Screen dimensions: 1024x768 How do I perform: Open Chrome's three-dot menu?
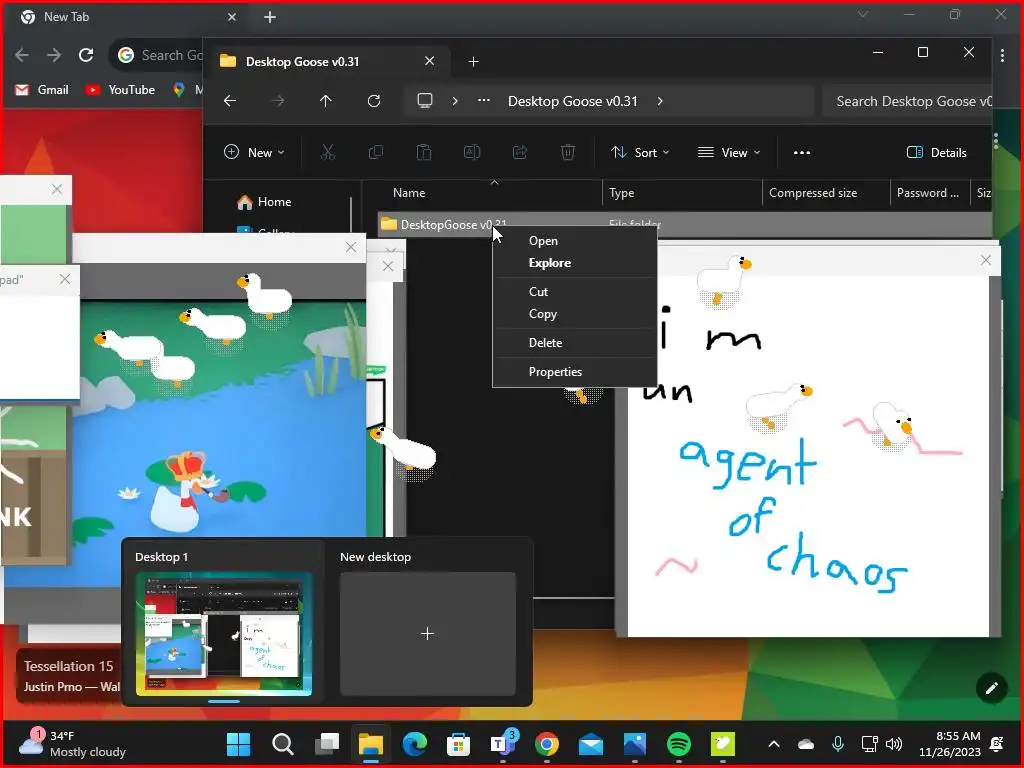point(1002,56)
